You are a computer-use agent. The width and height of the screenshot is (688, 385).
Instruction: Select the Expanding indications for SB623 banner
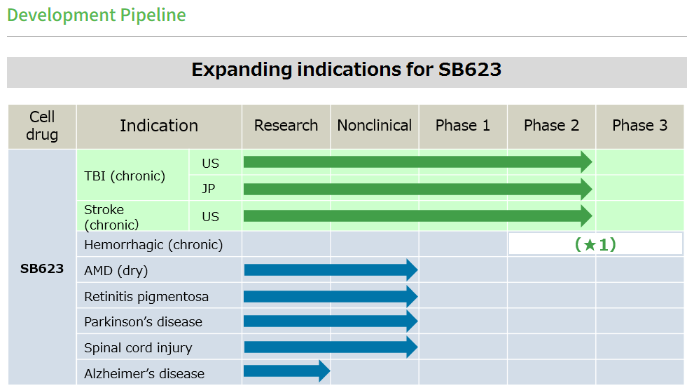click(x=347, y=70)
